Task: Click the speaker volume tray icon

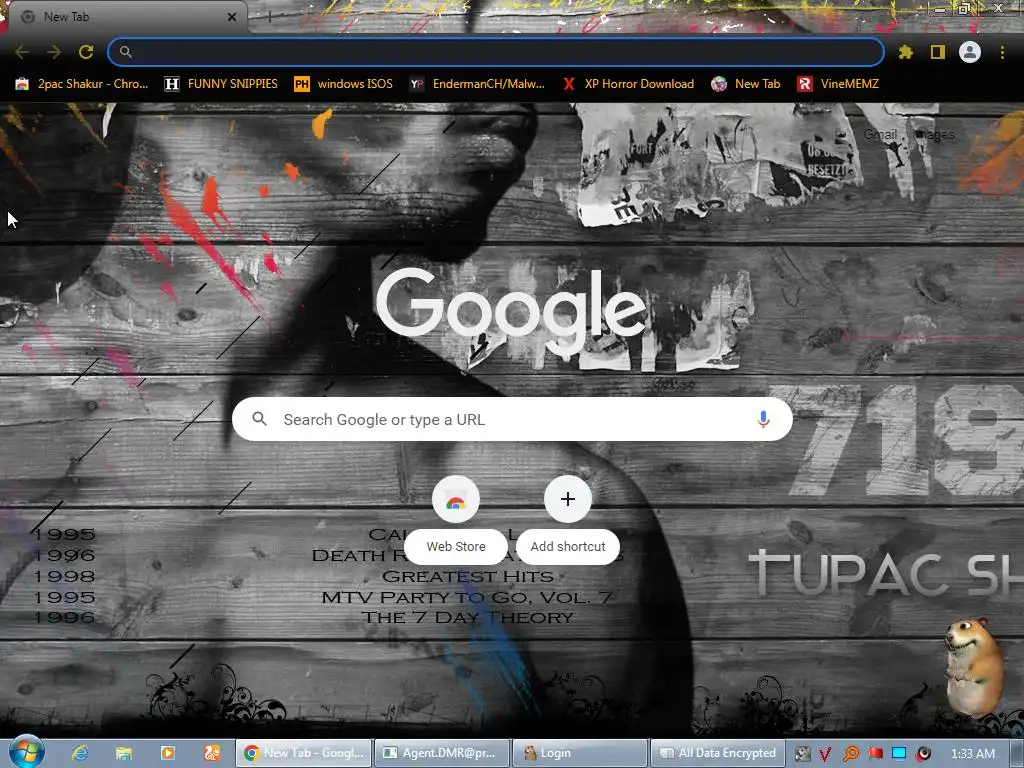Action: click(x=923, y=754)
